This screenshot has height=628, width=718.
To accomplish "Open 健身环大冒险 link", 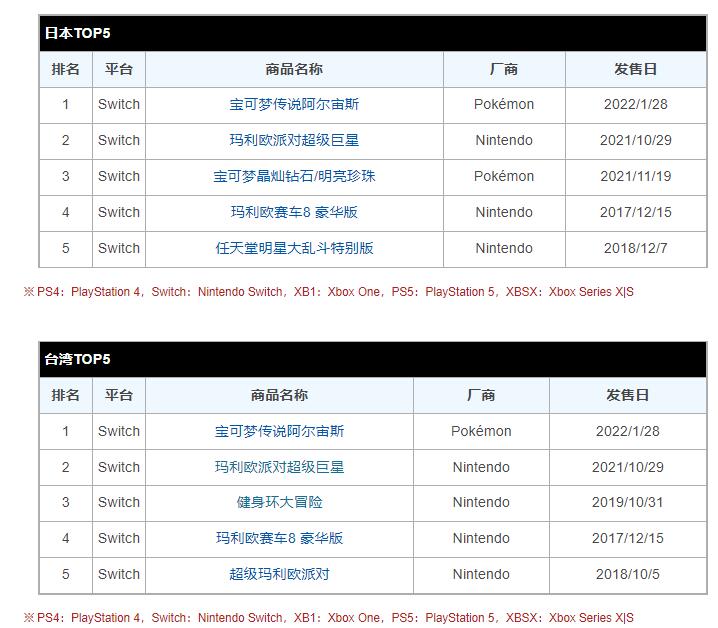I will pyautogui.click(x=279, y=502).
